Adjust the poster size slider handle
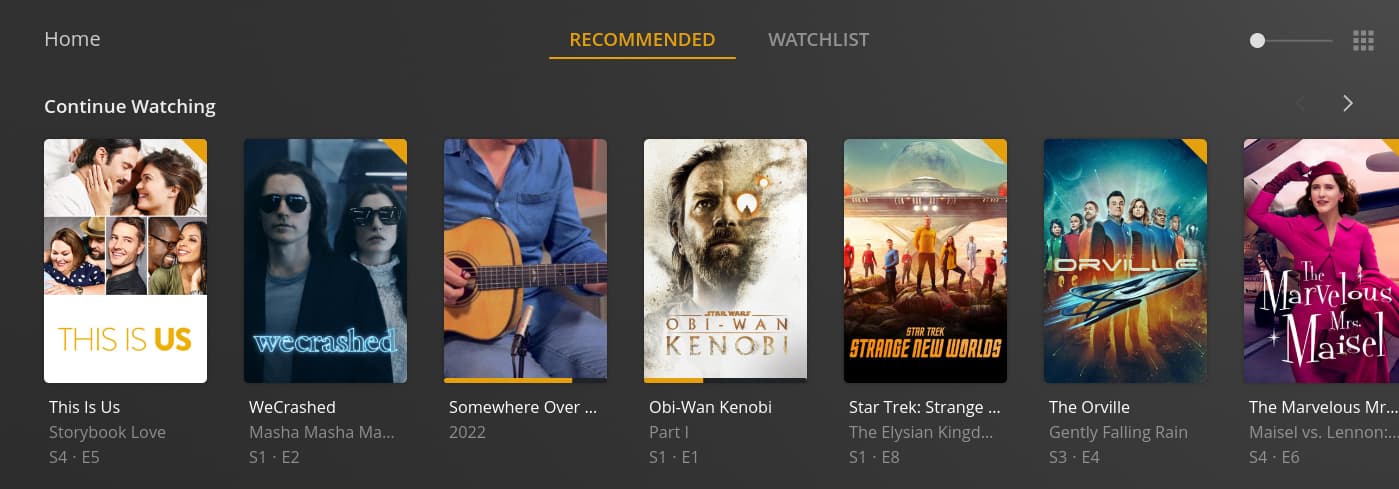This screenshot has height=489, width=1399. [1257, 40]
